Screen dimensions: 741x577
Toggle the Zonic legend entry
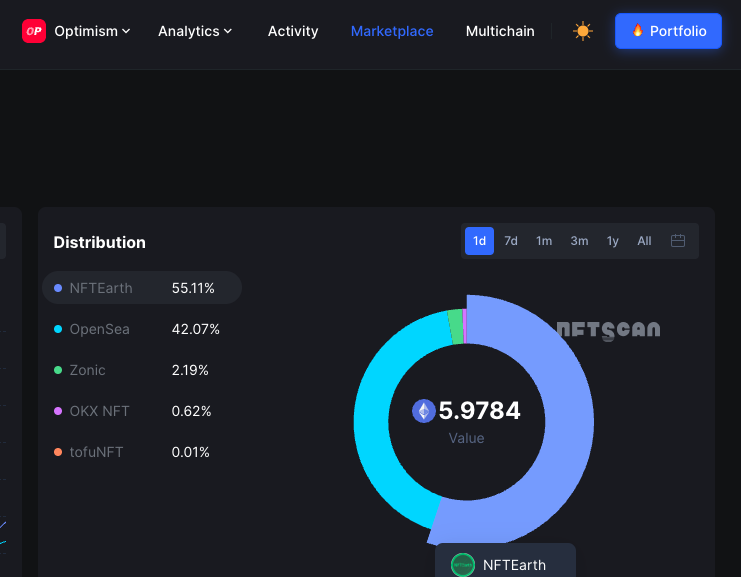[x=131, y=370]
